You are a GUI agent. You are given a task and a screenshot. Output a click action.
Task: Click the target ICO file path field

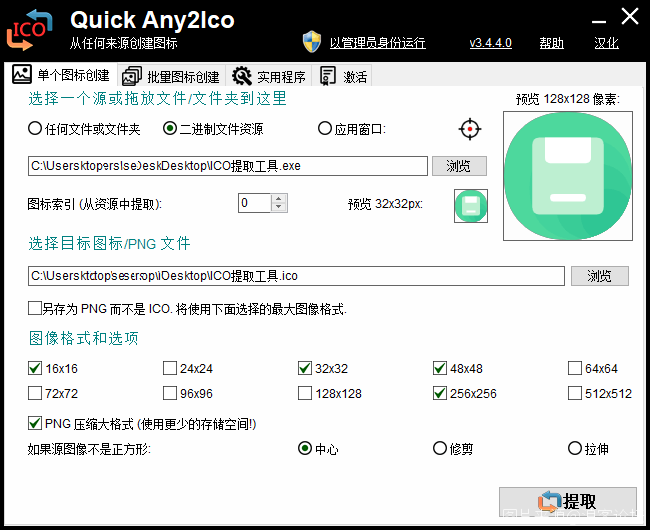[x=296, y=276]
